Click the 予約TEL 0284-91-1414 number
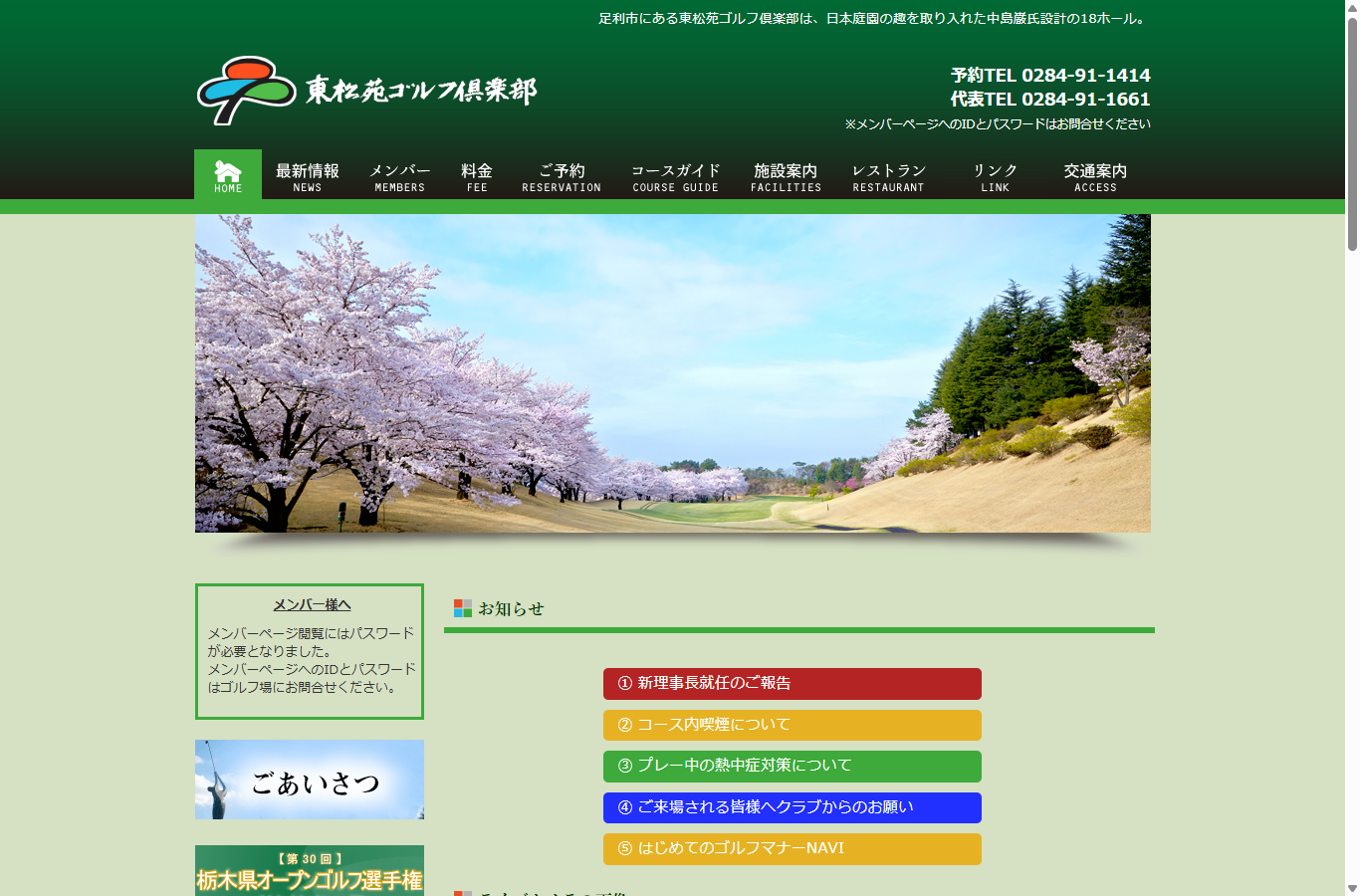Viewport: 1360px width, 896px height. point(1050,76)
